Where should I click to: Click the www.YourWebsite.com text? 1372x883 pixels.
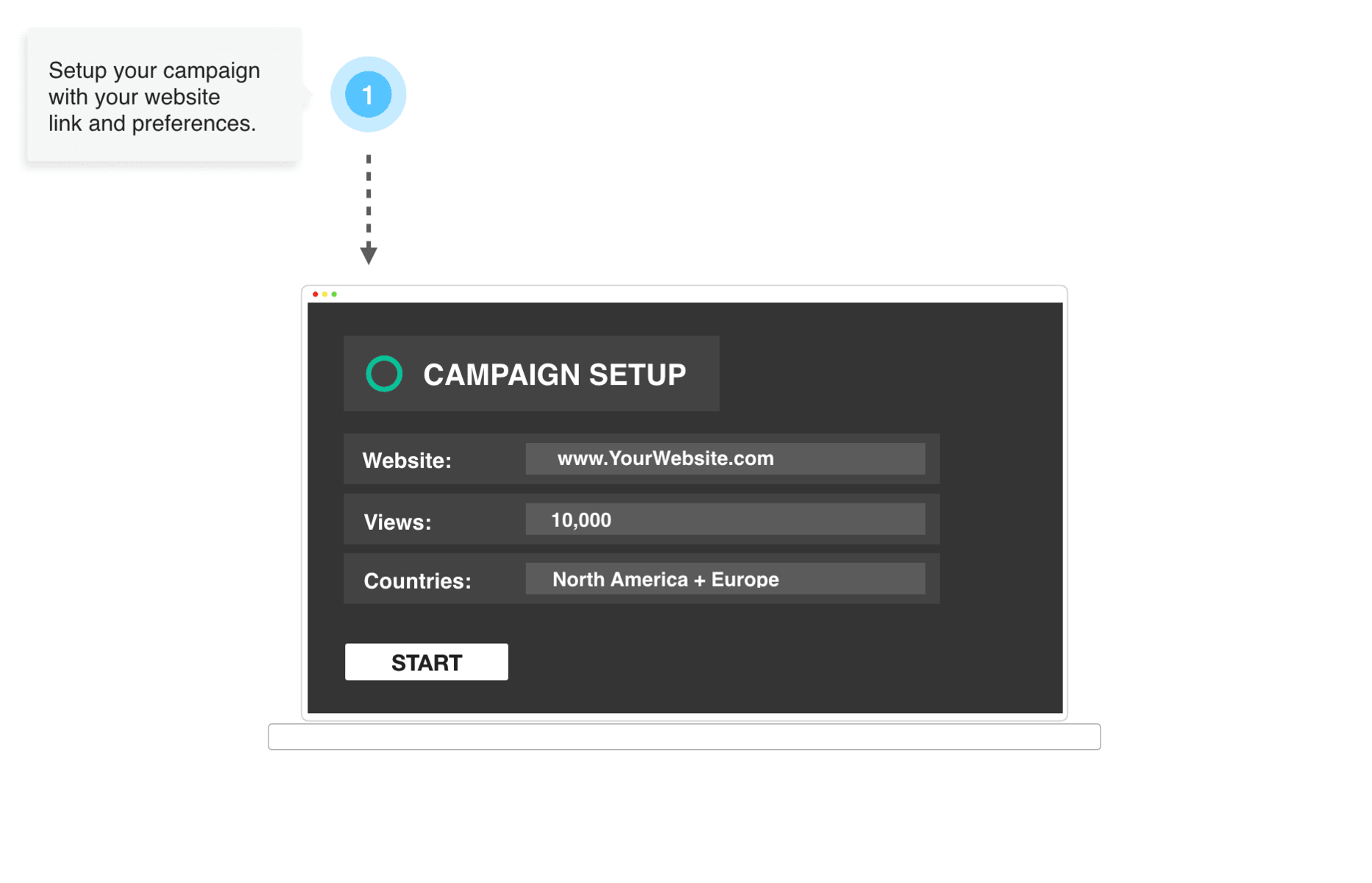coord(666,458)
